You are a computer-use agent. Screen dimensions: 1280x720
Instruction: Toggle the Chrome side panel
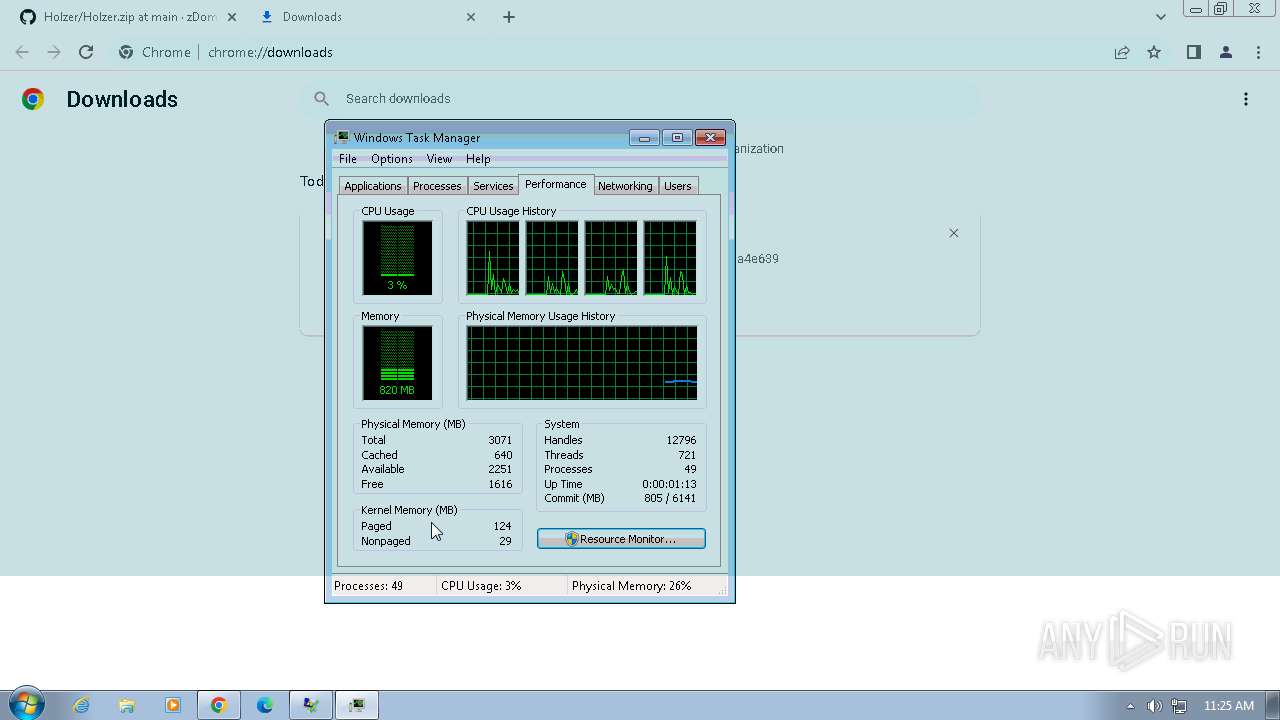click(1193, 52)
